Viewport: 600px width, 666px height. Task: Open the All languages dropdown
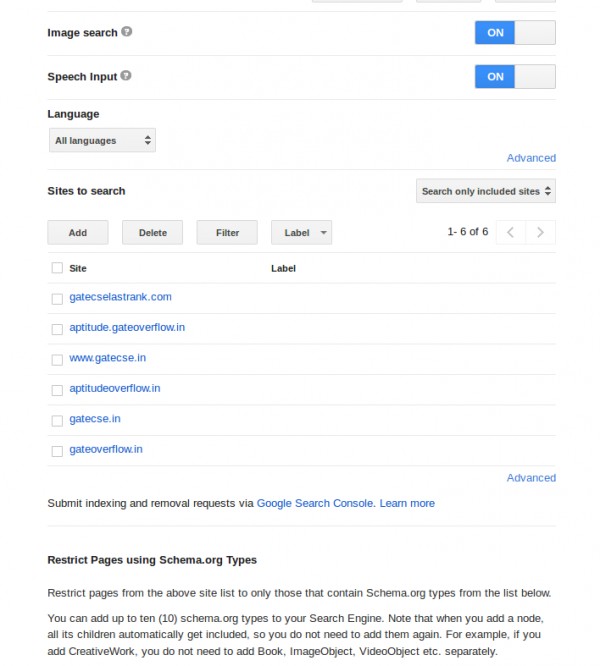[x=102, y=141]
